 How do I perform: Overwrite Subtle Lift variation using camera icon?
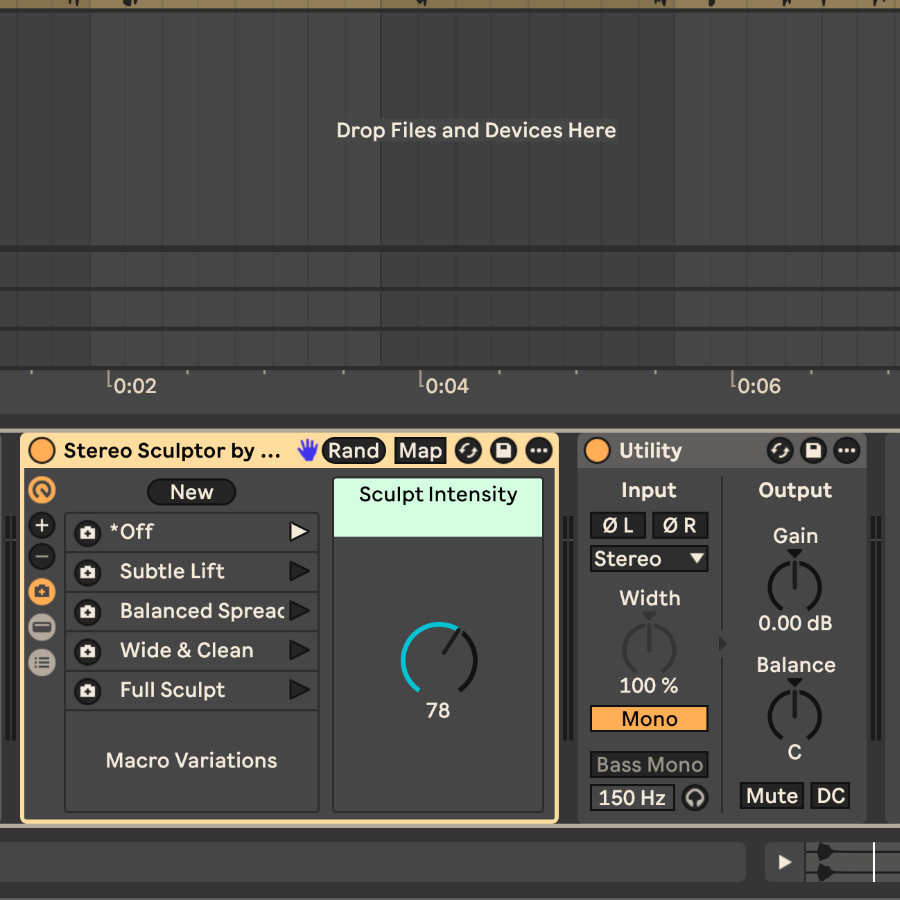click(88, 572)
